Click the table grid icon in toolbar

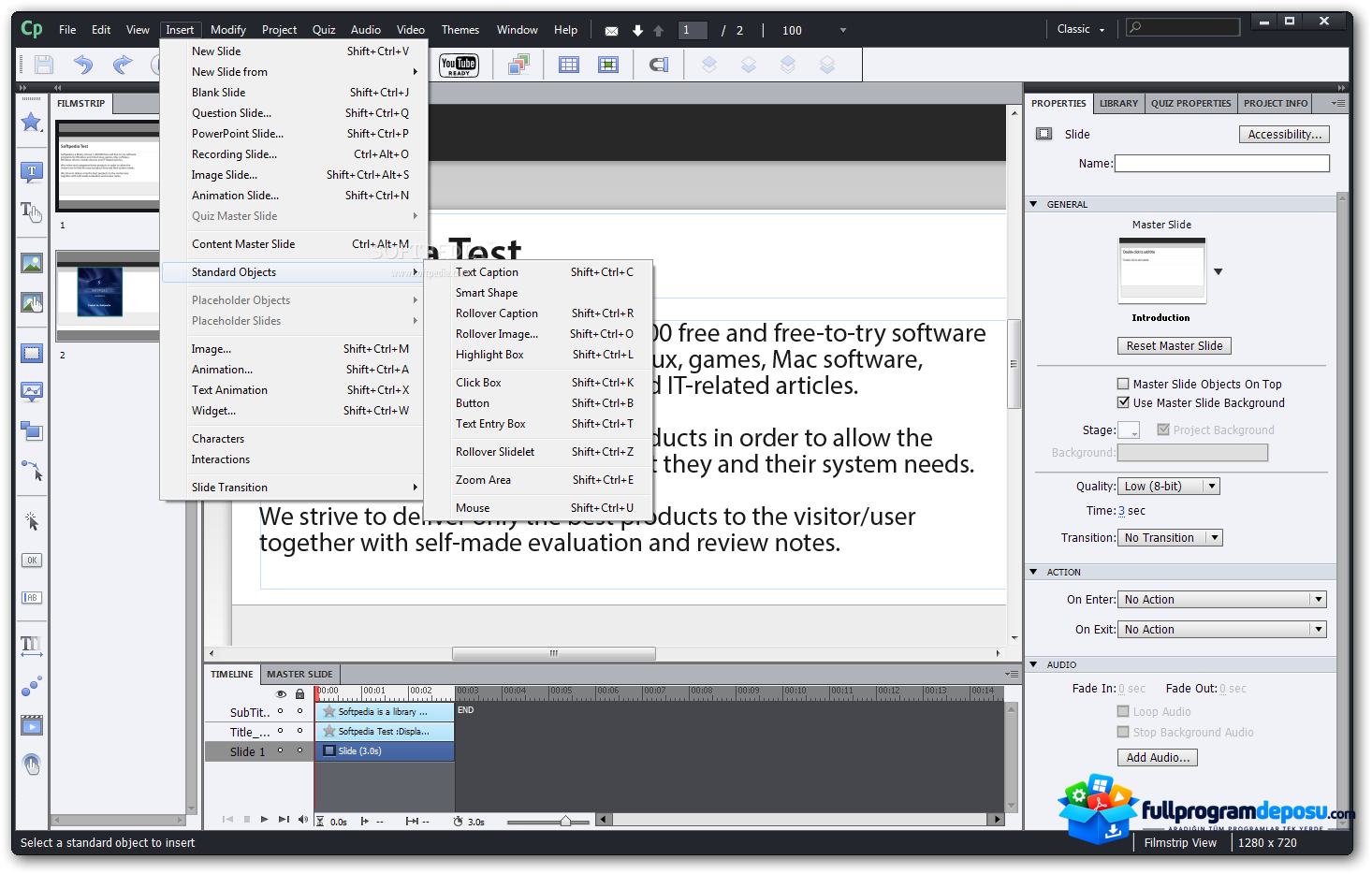(569, 65)
